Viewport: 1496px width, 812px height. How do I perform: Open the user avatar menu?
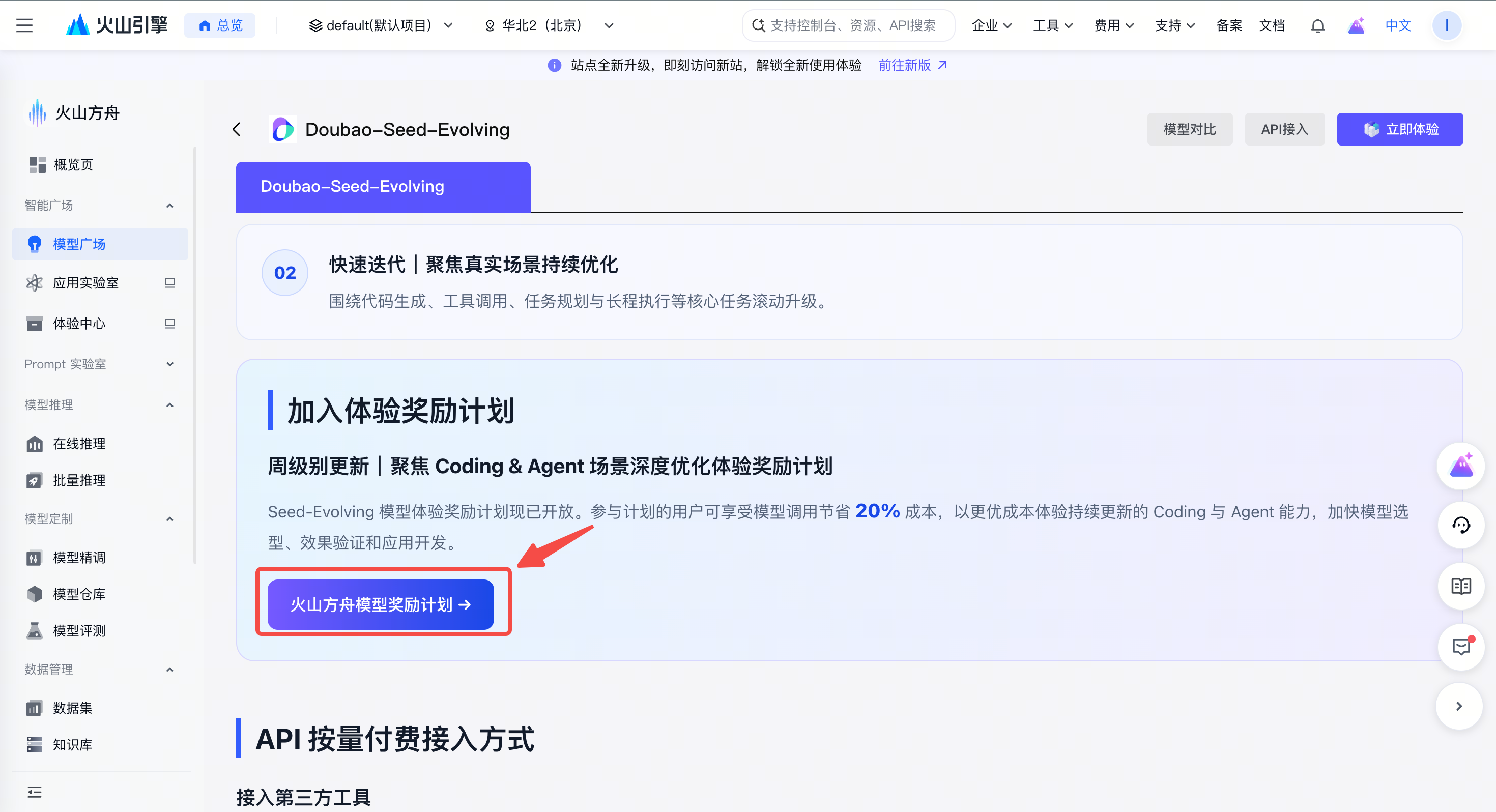click(x=1447, y=25)
